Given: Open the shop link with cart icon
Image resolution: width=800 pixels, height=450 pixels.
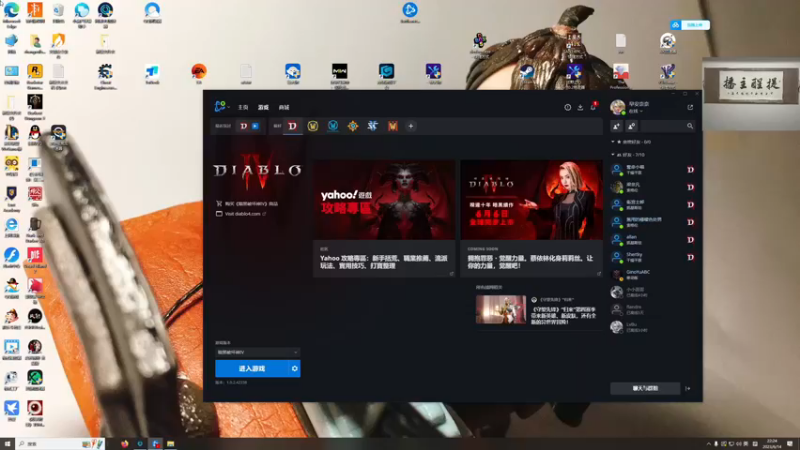Looking at the screenshot, I should click(247, 204).
